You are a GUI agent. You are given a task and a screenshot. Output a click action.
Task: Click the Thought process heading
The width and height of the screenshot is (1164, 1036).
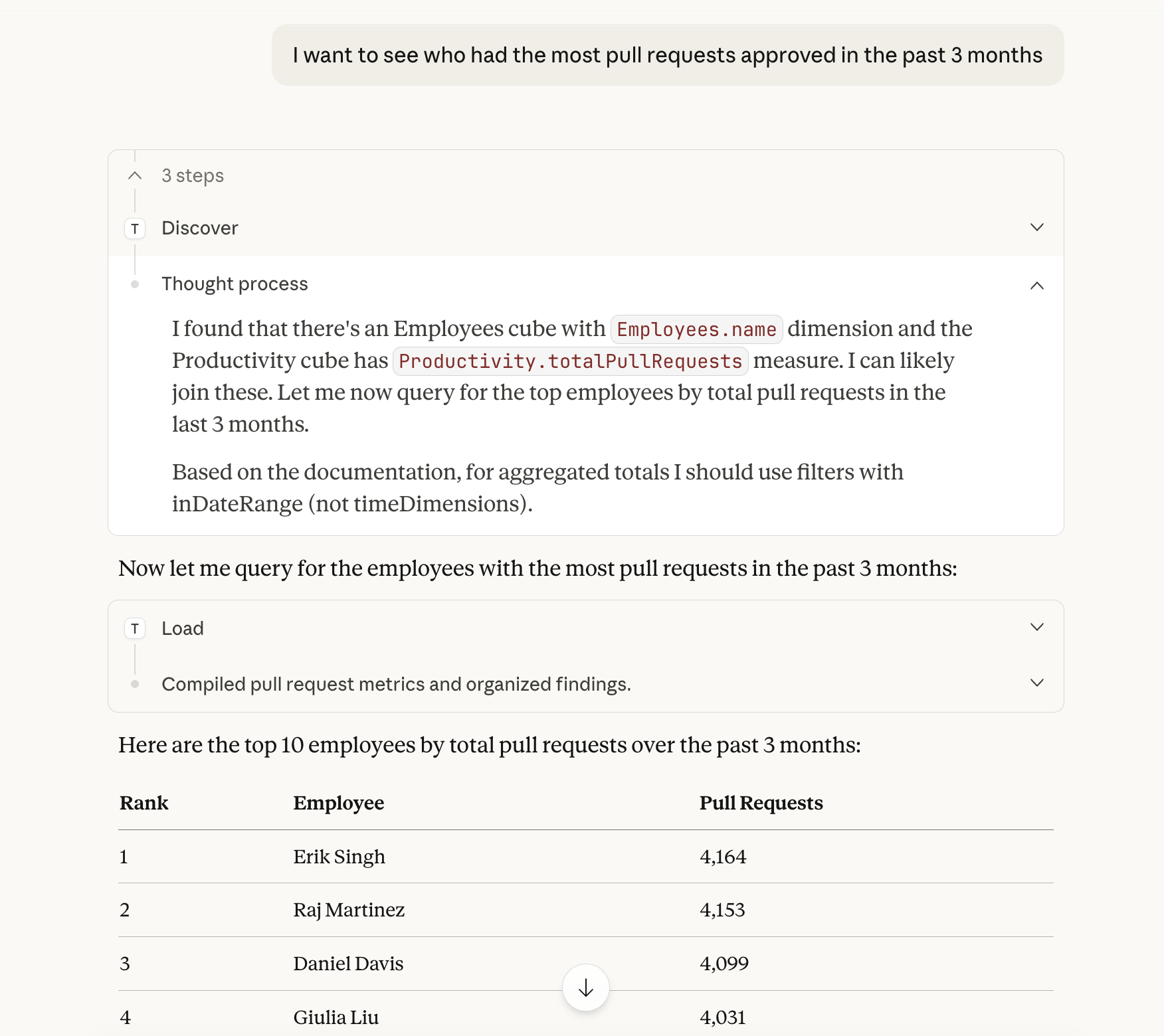pos(235,284)
